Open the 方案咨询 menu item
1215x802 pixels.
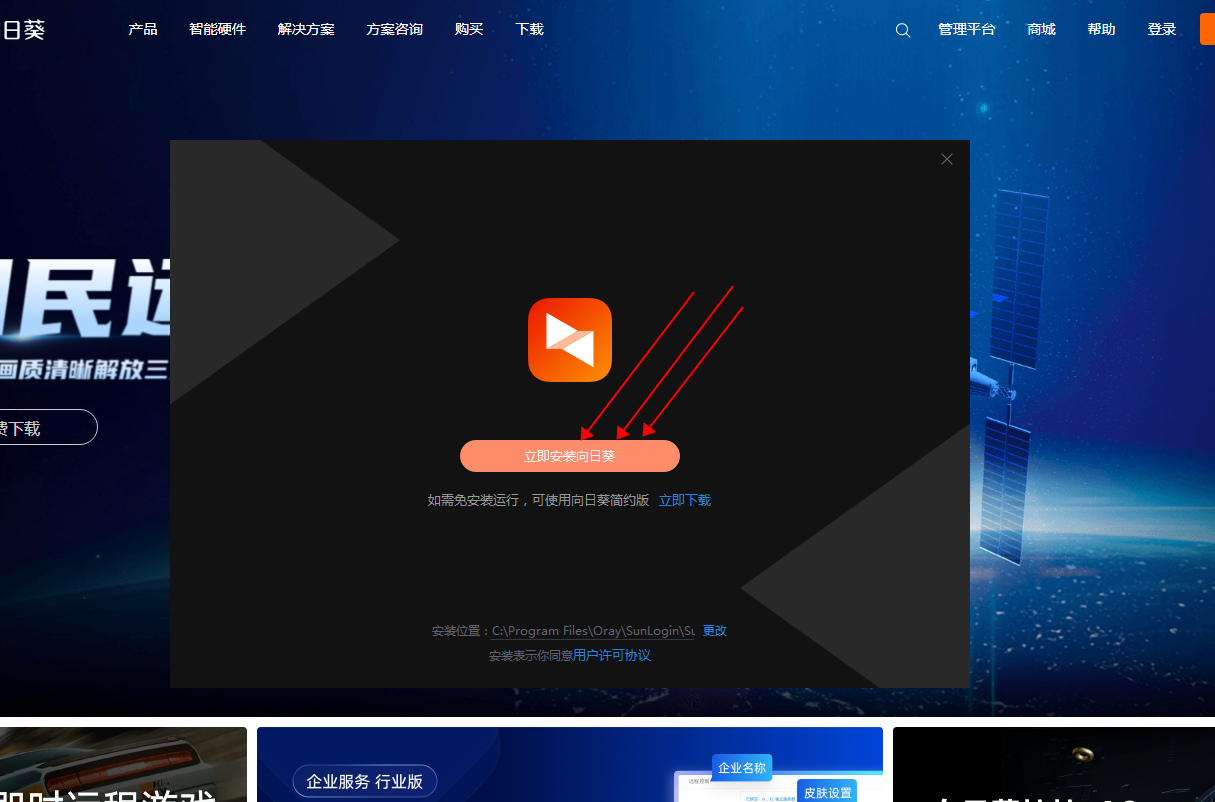(x=394, y=30)
